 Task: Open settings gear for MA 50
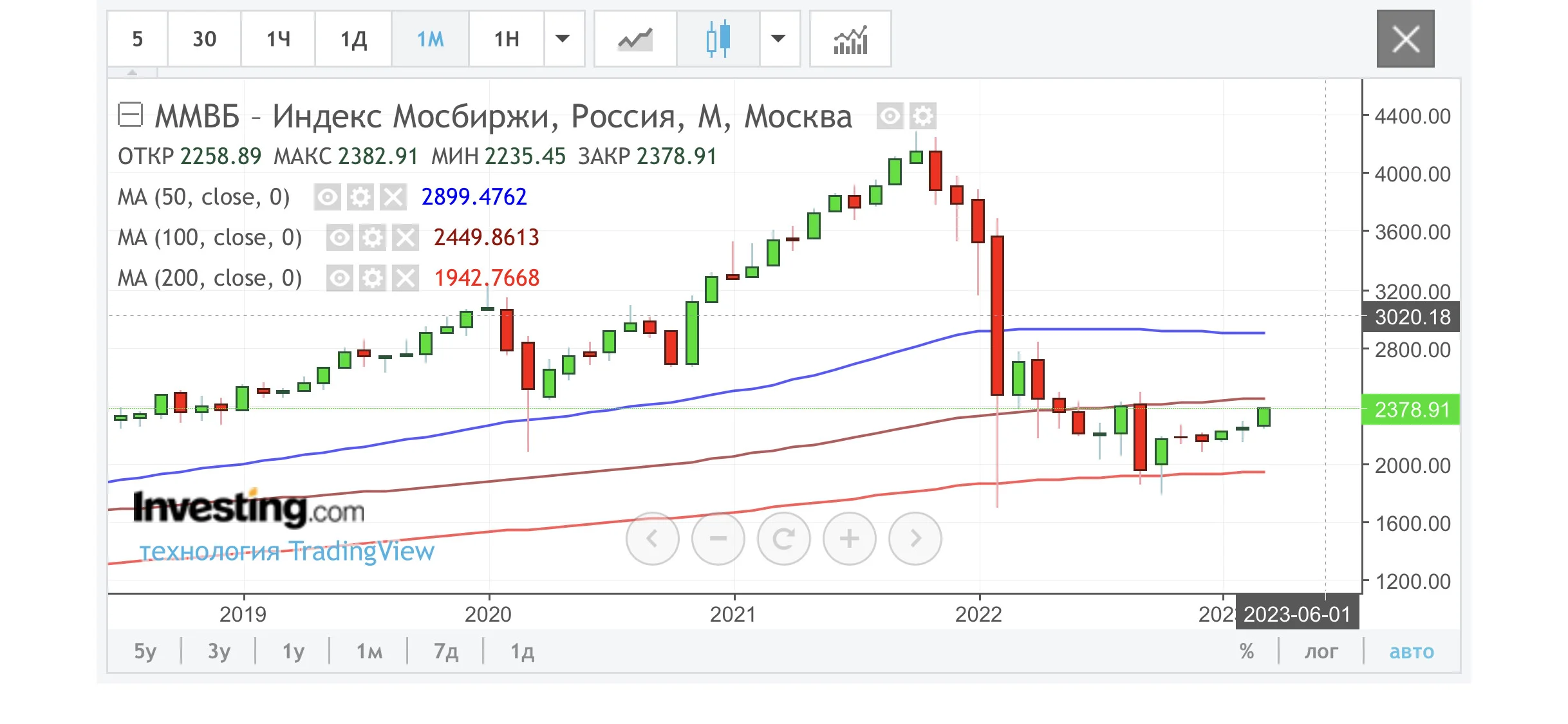point(360,197)
